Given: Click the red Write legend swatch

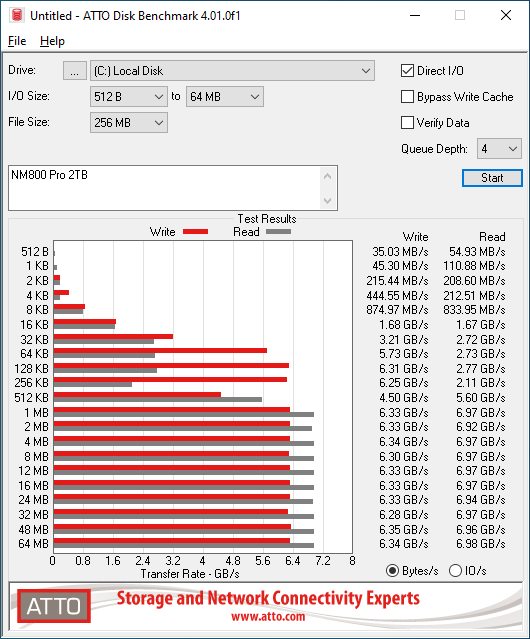Looking at the screenshot, I should pyautogui.click(x=196, y=232).
